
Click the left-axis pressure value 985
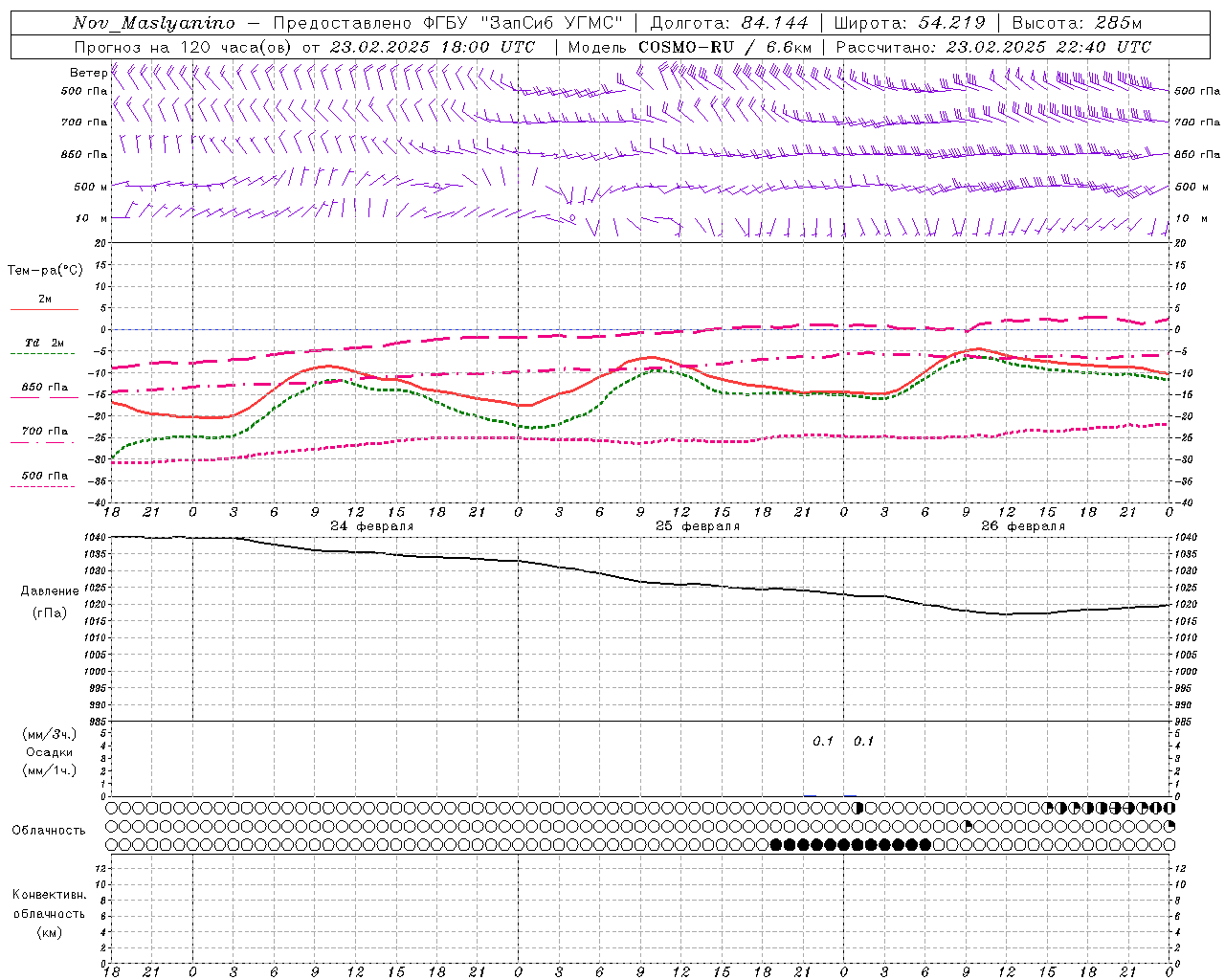98,722
